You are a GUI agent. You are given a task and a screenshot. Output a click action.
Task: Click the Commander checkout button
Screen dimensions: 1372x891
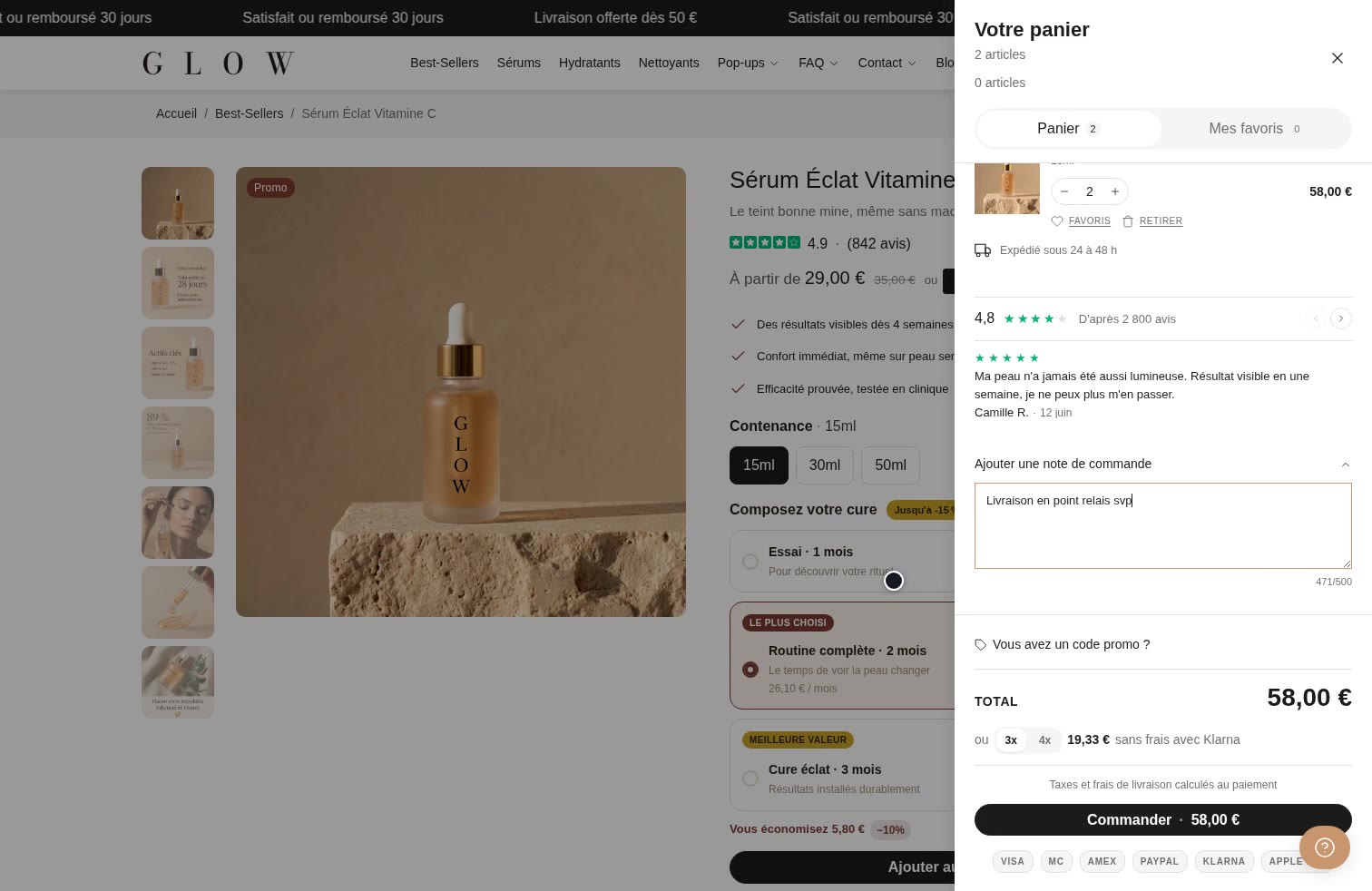tap(1162, 819)
